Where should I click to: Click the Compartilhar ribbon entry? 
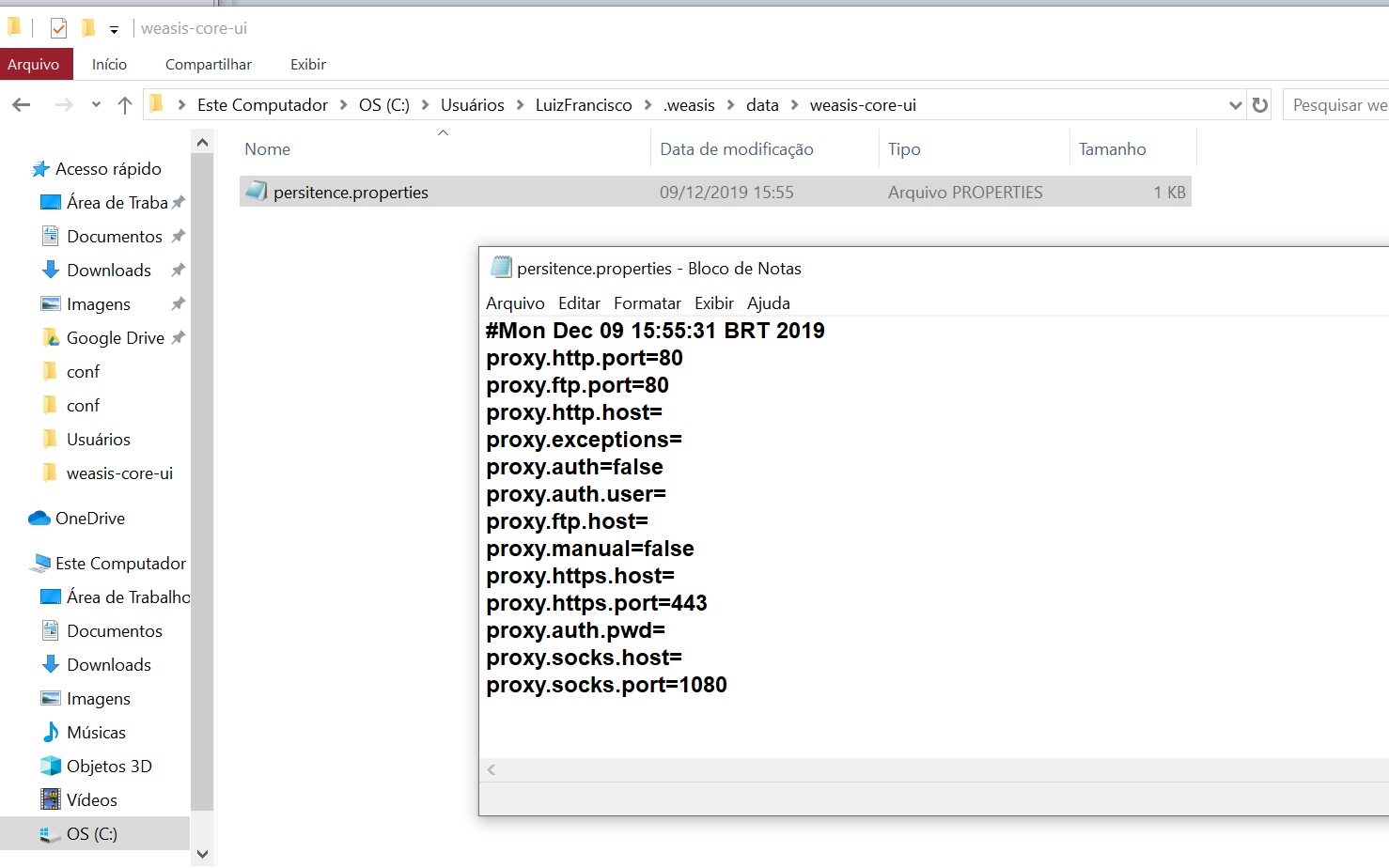click(208, 64)
